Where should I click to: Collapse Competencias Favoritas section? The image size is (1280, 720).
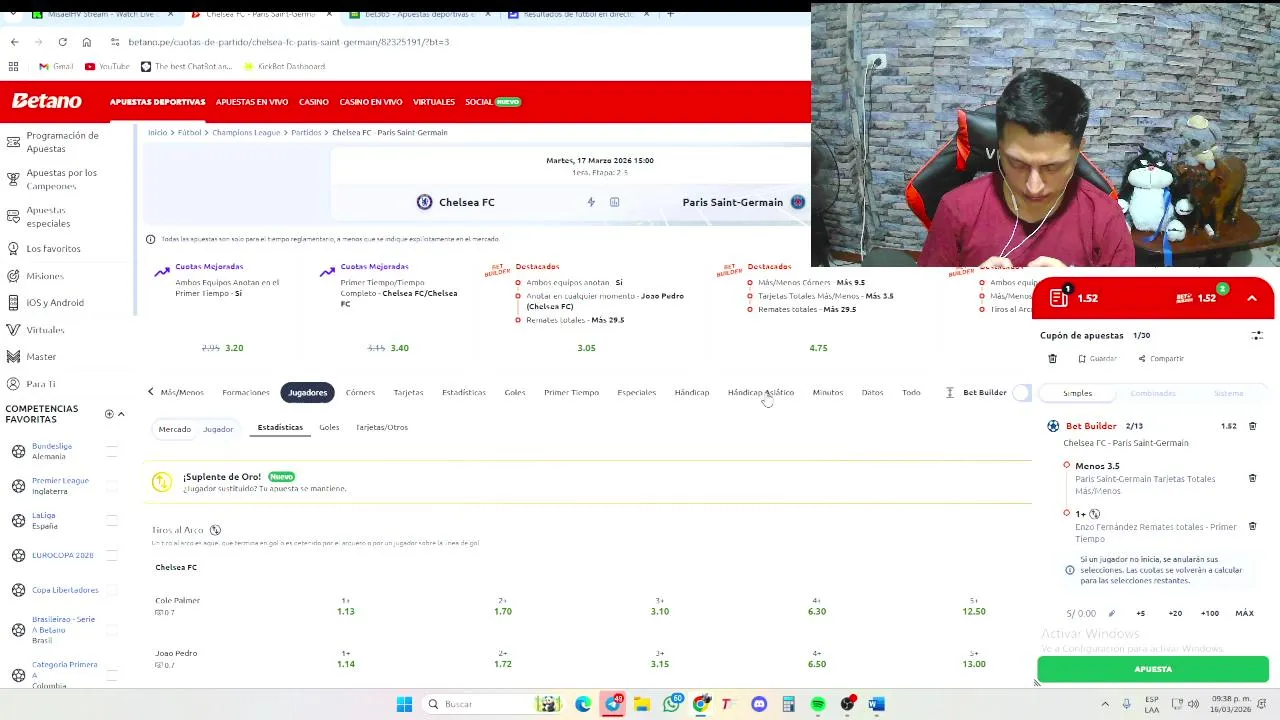click(121, 414)
